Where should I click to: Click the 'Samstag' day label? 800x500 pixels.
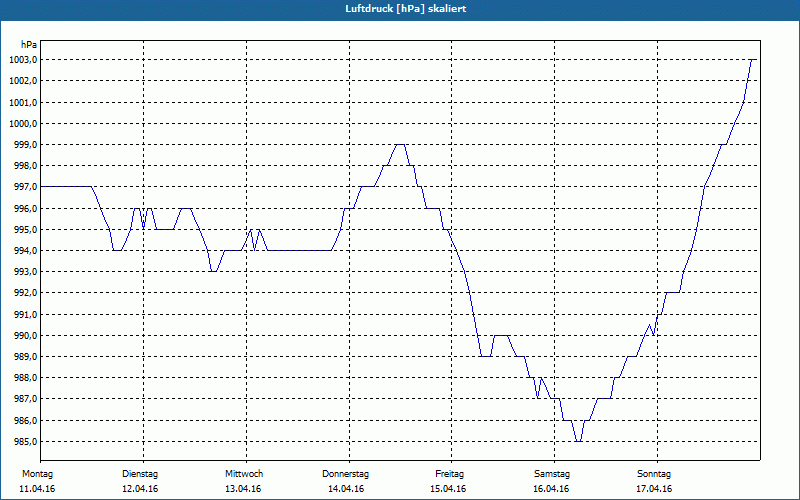coord(552,474)
